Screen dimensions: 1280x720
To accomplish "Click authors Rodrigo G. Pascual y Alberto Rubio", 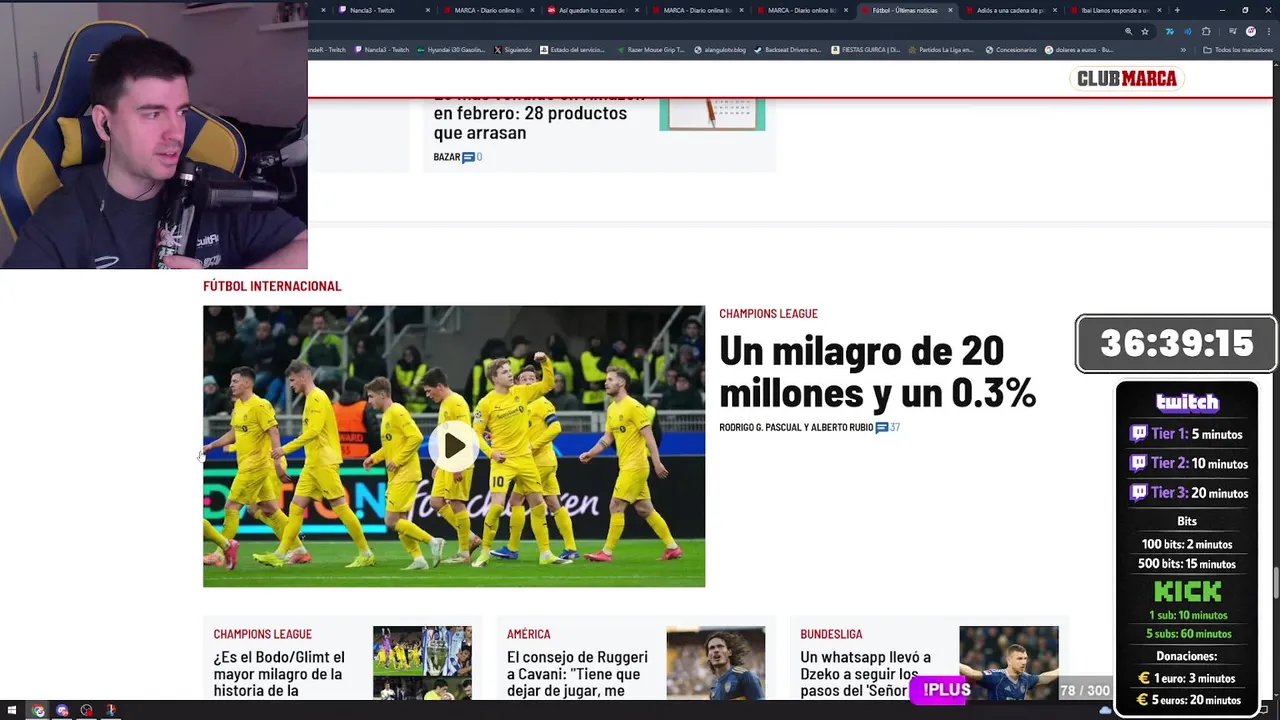I will coord(796,428).
